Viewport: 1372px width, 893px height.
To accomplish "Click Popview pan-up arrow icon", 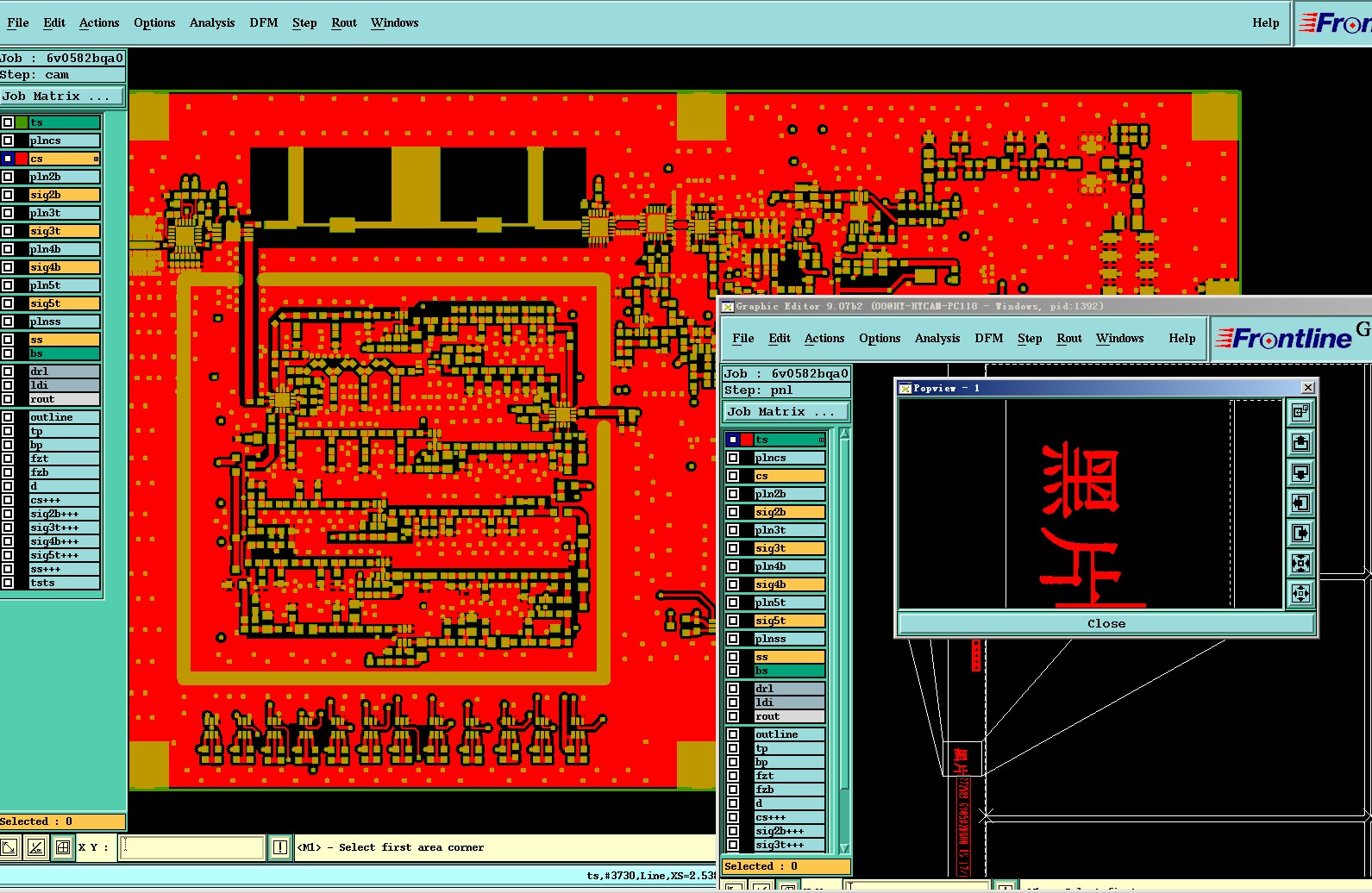I will coord(1300,442).
